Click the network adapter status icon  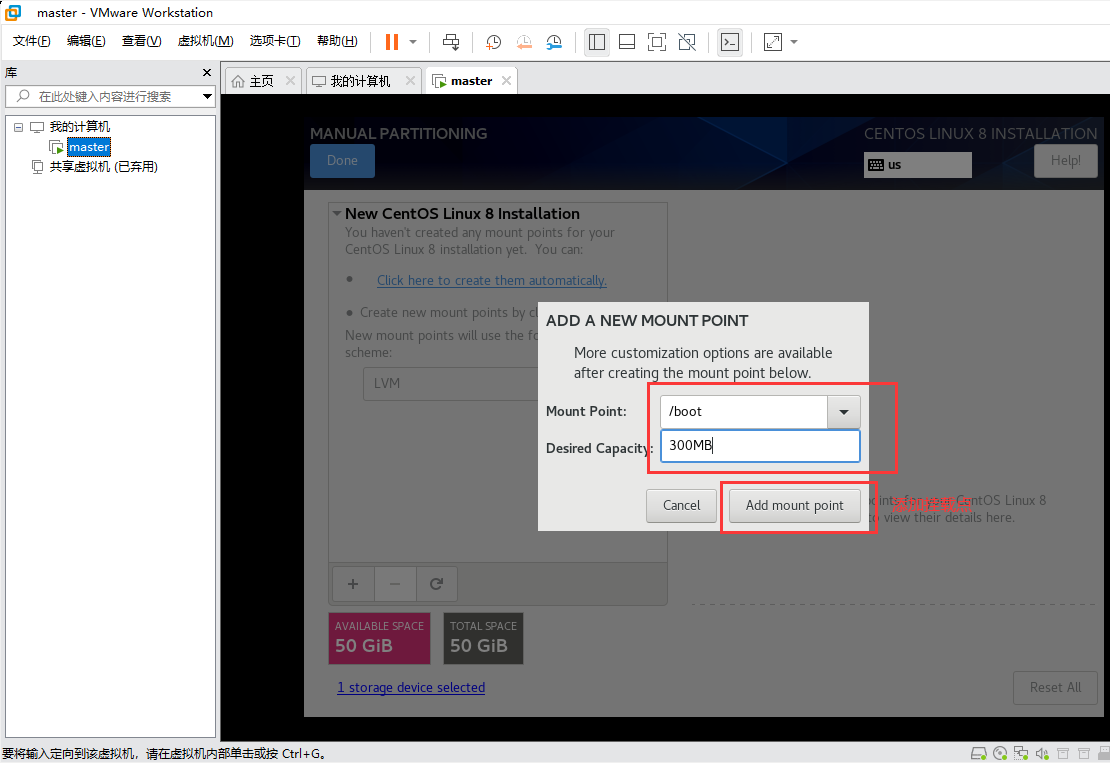tap(1021, 754)
